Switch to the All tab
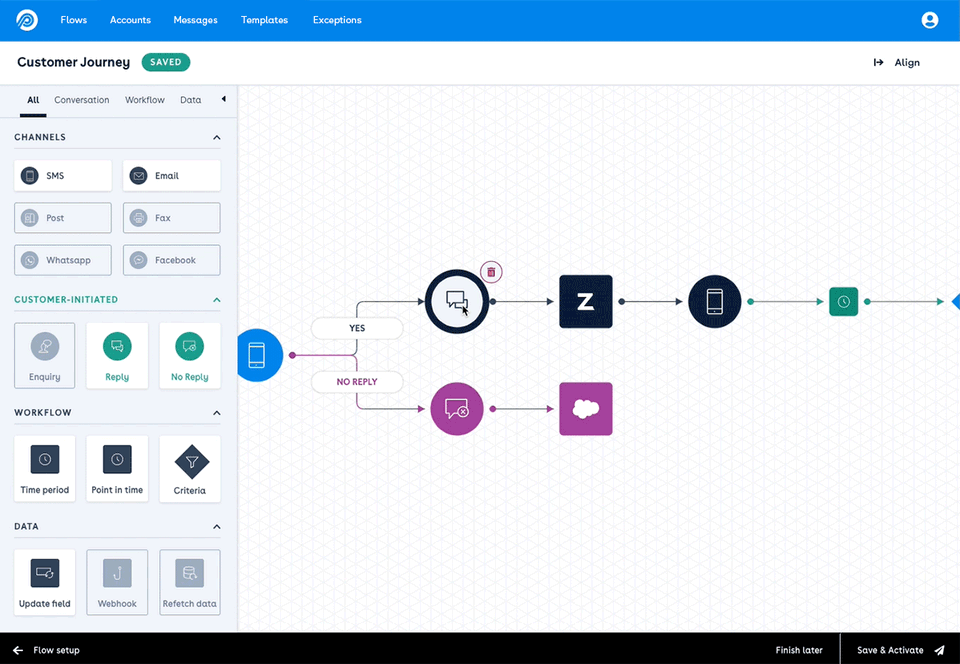 33,100
